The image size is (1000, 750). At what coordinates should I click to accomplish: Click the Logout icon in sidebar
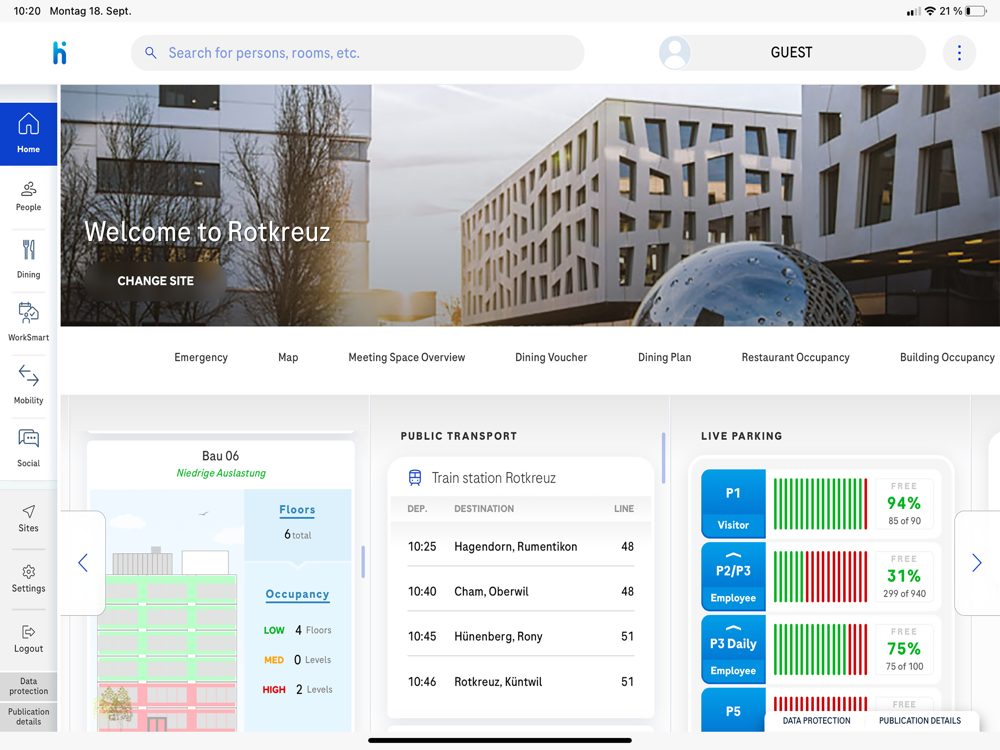click(28, 632)
